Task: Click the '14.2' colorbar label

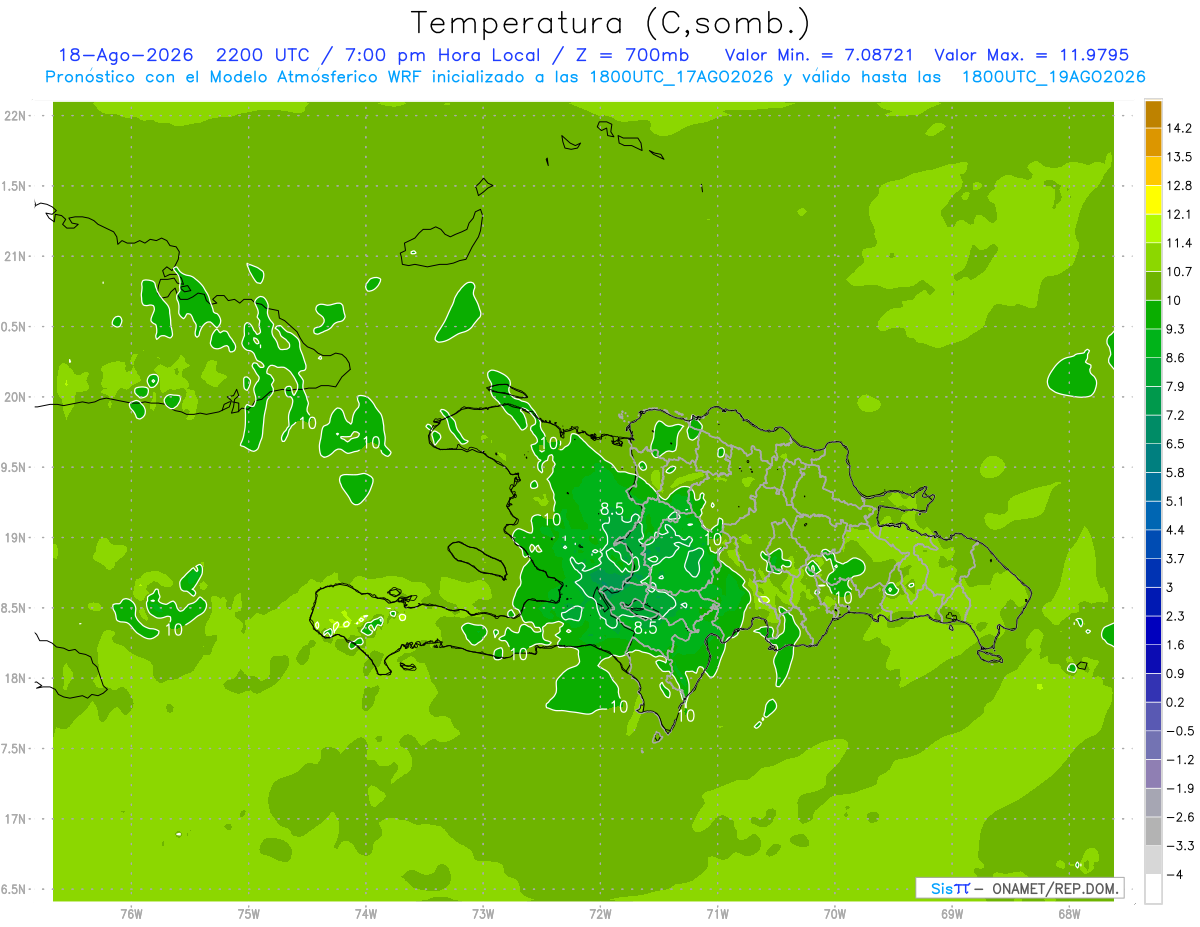Action: 1180,128
